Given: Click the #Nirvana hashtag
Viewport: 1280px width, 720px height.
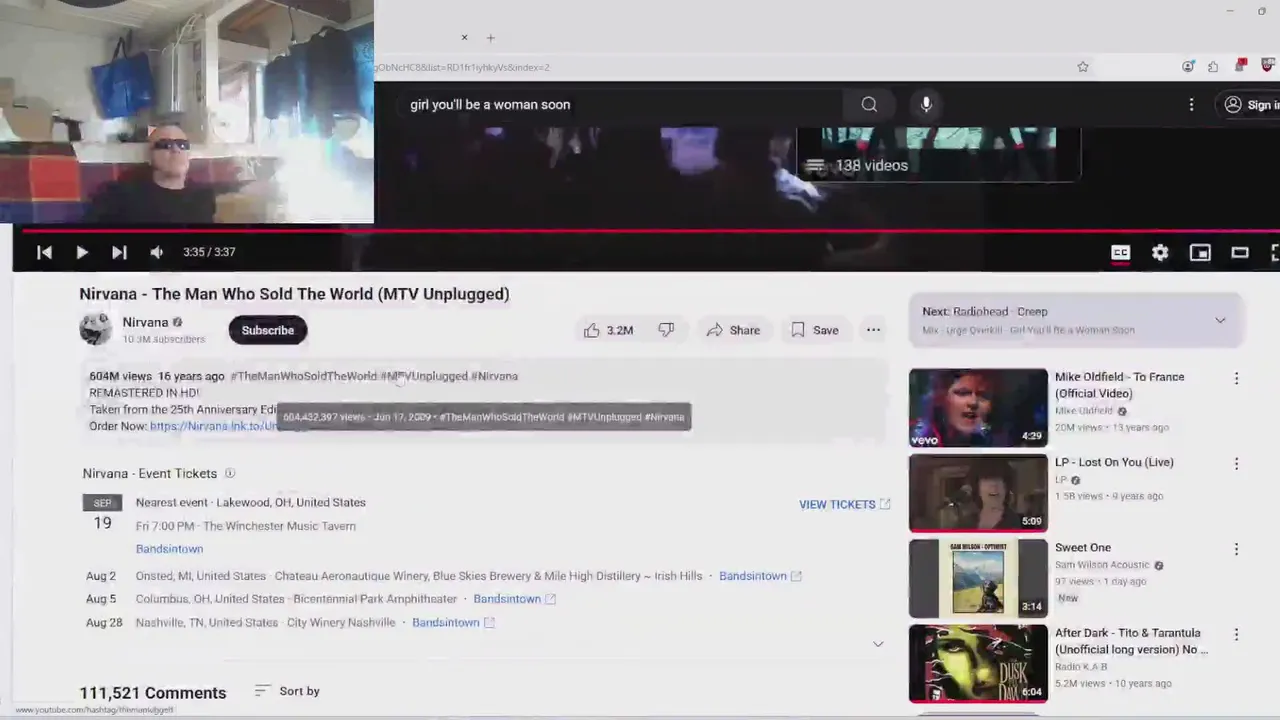Looking at the screenshot, I should pyautogui.click(x=494, y=376).
